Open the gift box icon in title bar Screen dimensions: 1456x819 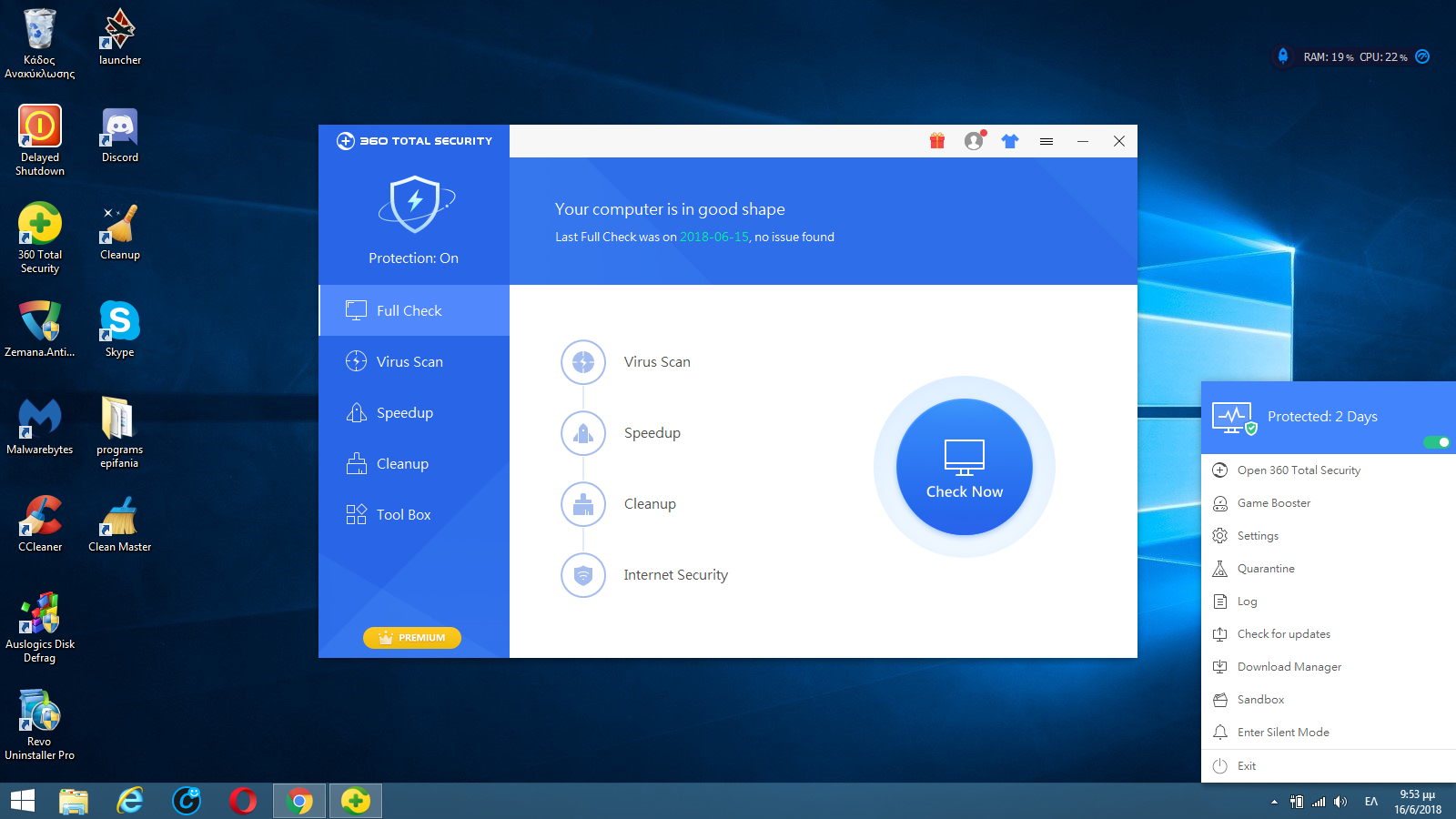937,141
